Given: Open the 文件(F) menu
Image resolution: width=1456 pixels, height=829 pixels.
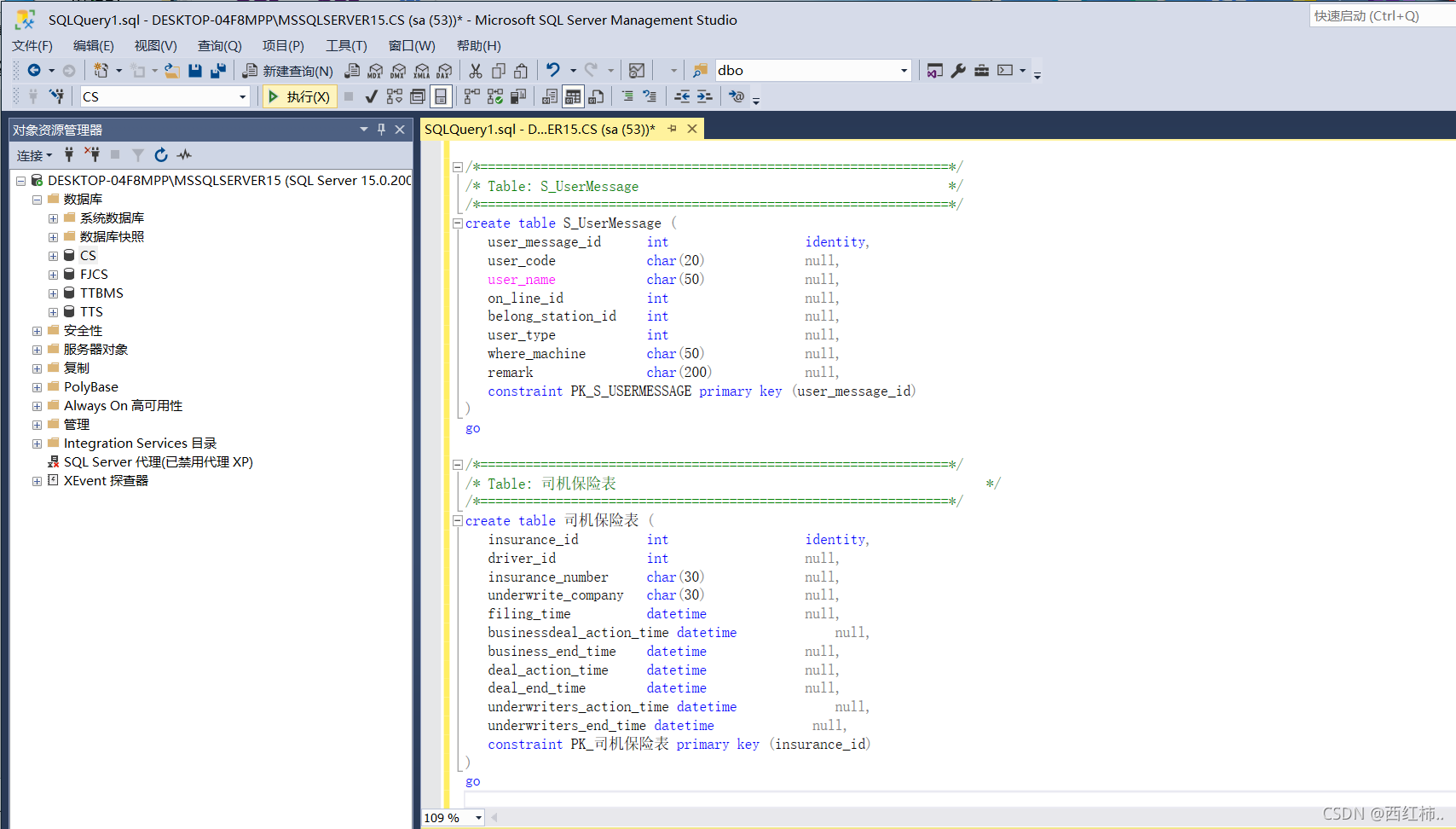Looking at the screenshot, I should (32, 45).
